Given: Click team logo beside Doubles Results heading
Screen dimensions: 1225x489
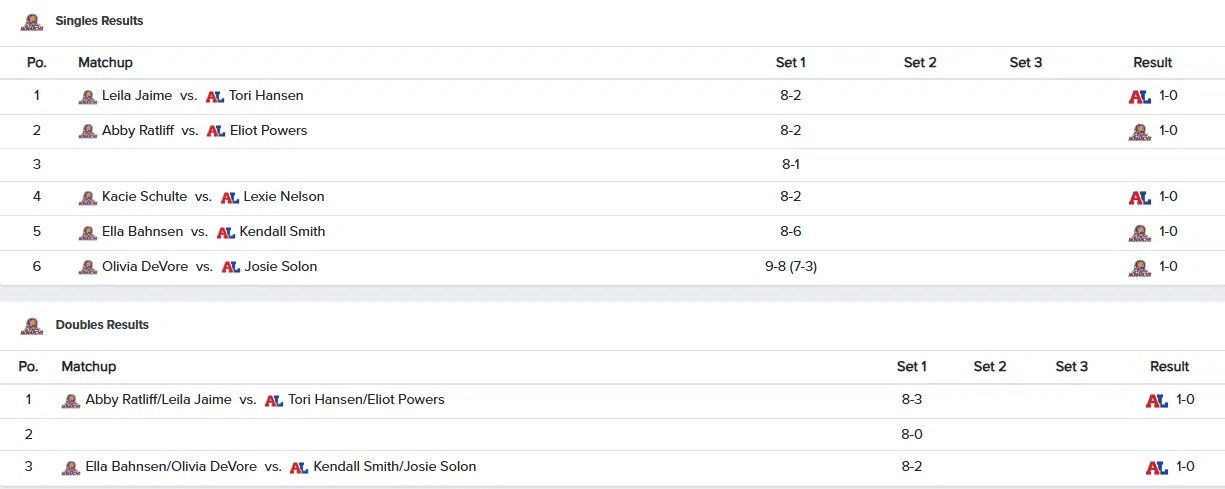Looking at the screenshot, I should 33,326.
